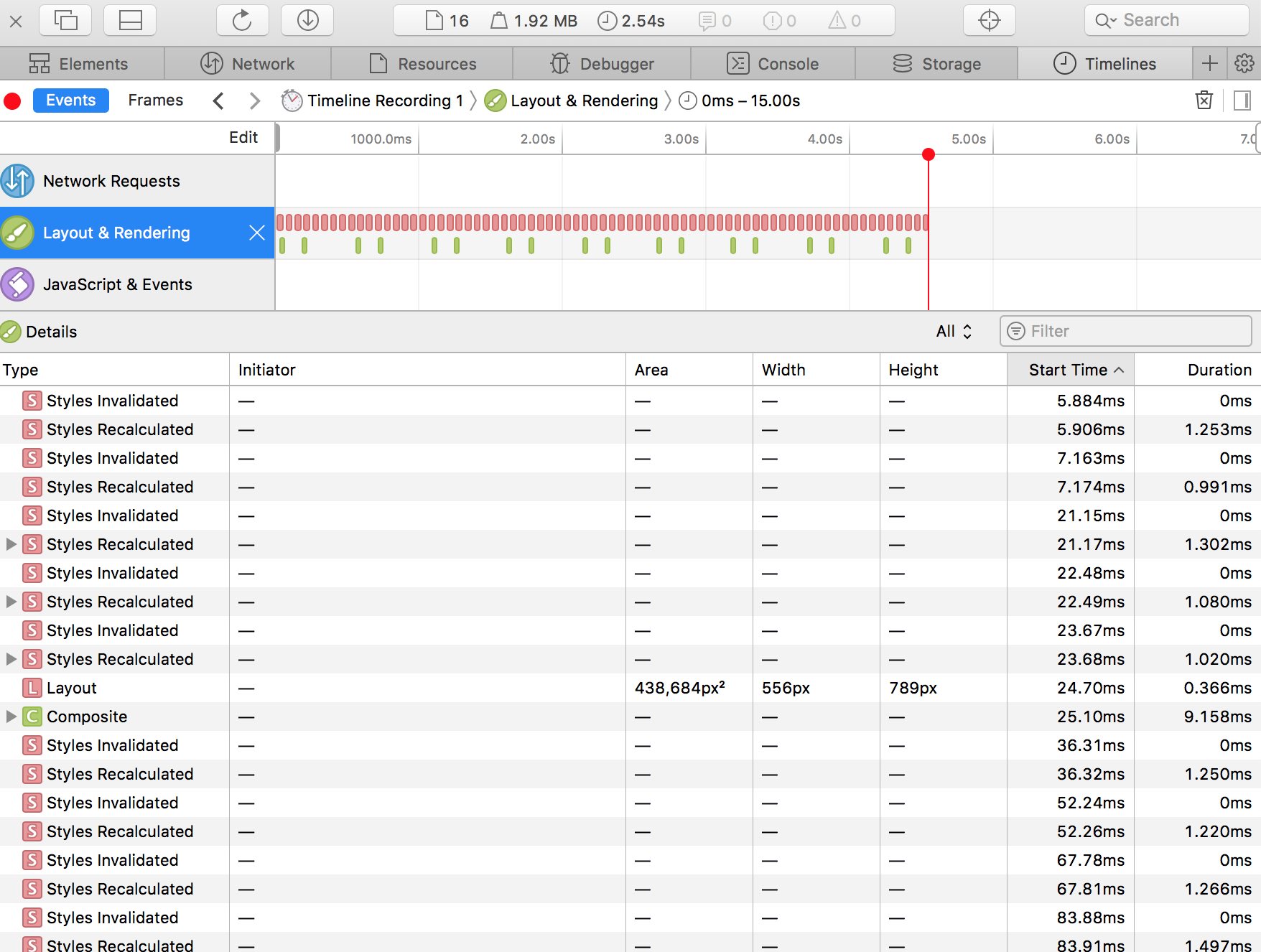Click the trash icon to clear recording
The width and height of the screenshot is (1261, 952).
[1204, 101]
